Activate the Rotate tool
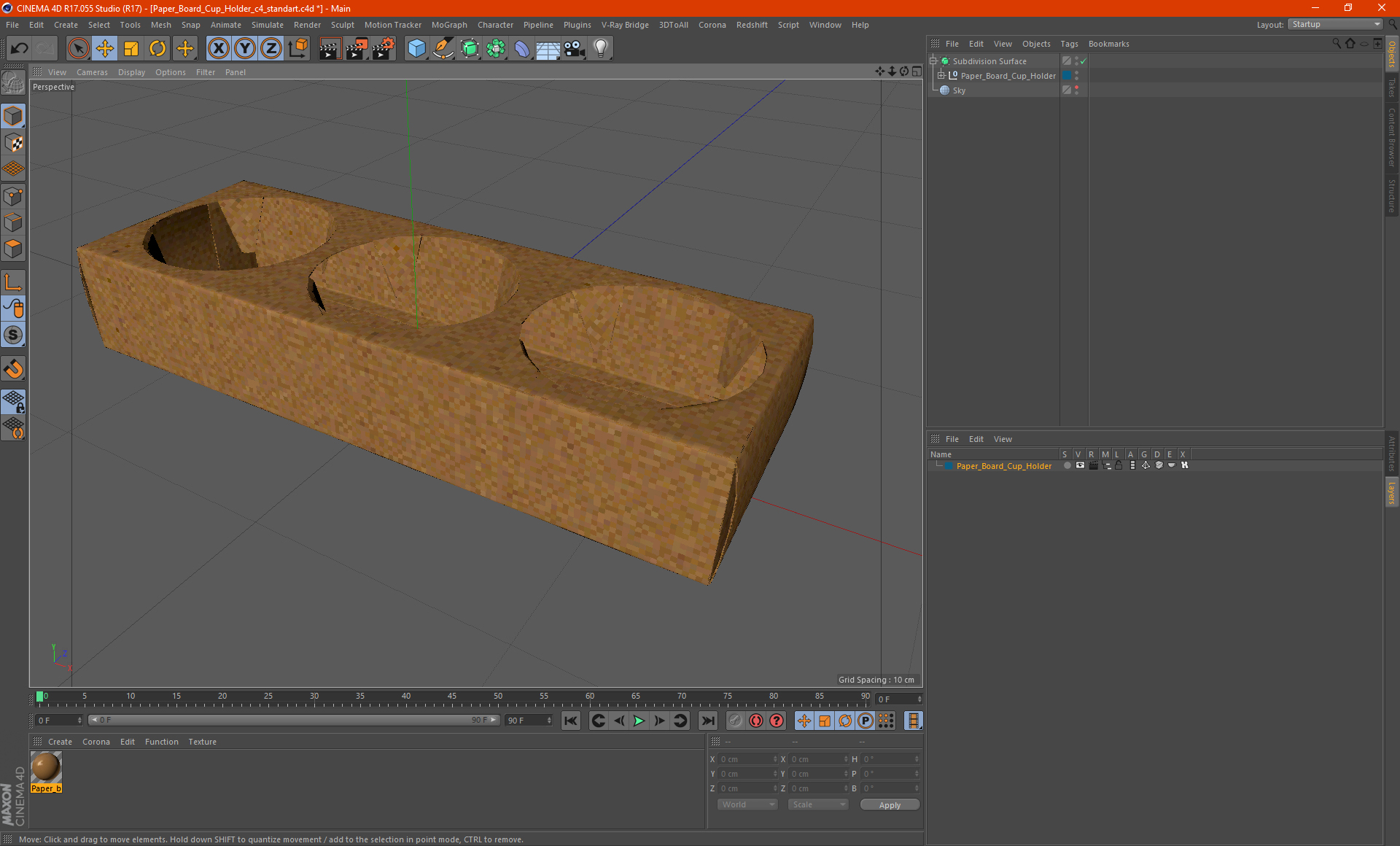The image size is (1400, 846). pos(157,49)
